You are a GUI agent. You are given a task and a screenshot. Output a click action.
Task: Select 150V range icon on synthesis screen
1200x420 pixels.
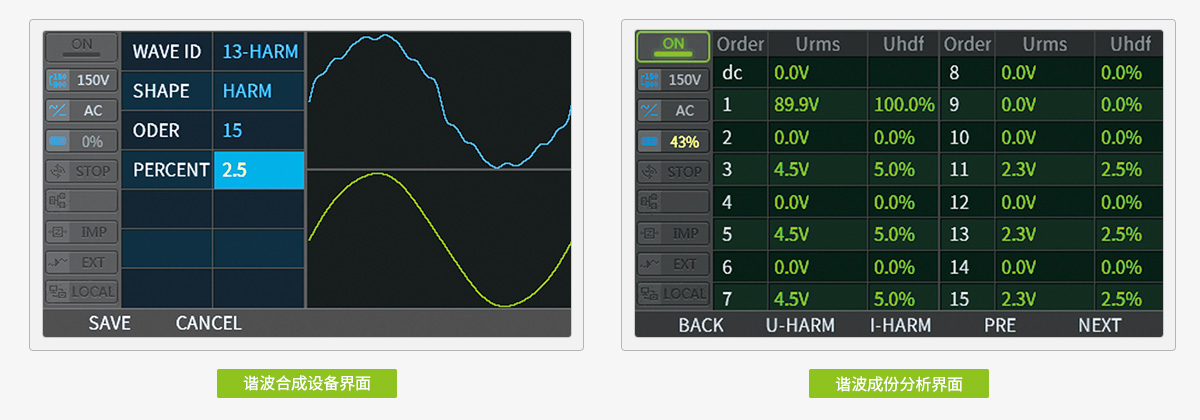click(81, 80)
